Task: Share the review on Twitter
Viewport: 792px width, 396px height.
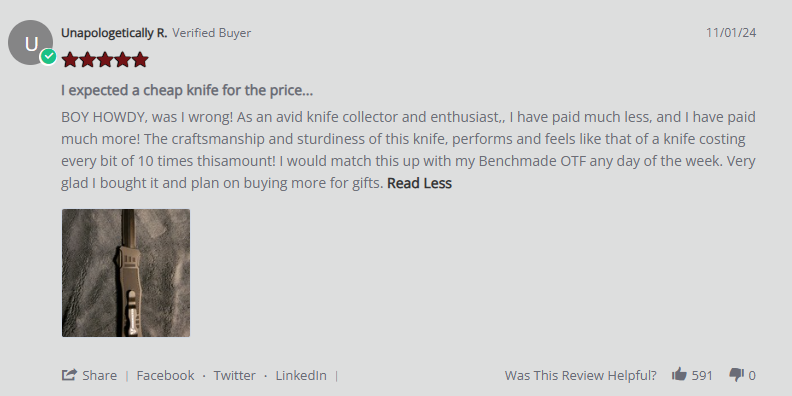Action: pos(234,375)
